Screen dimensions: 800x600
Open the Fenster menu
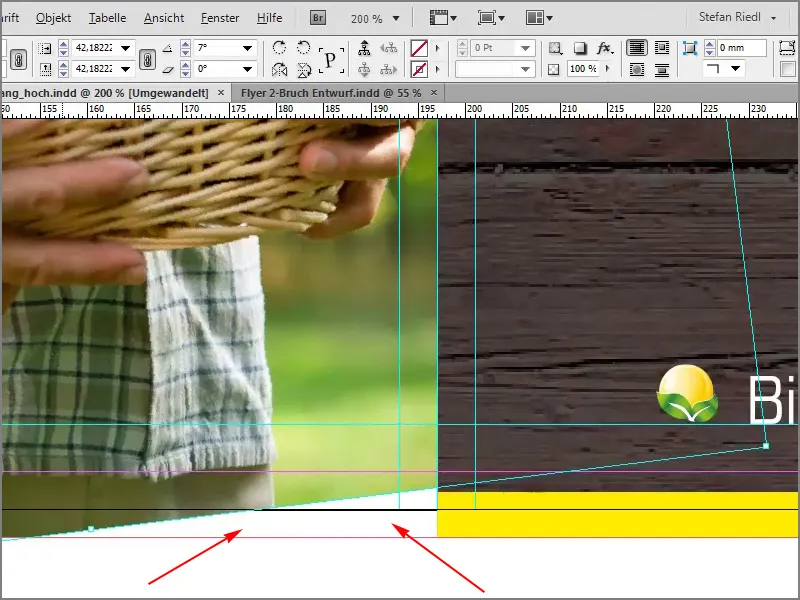pyautogui.click(x=220, y=18)
